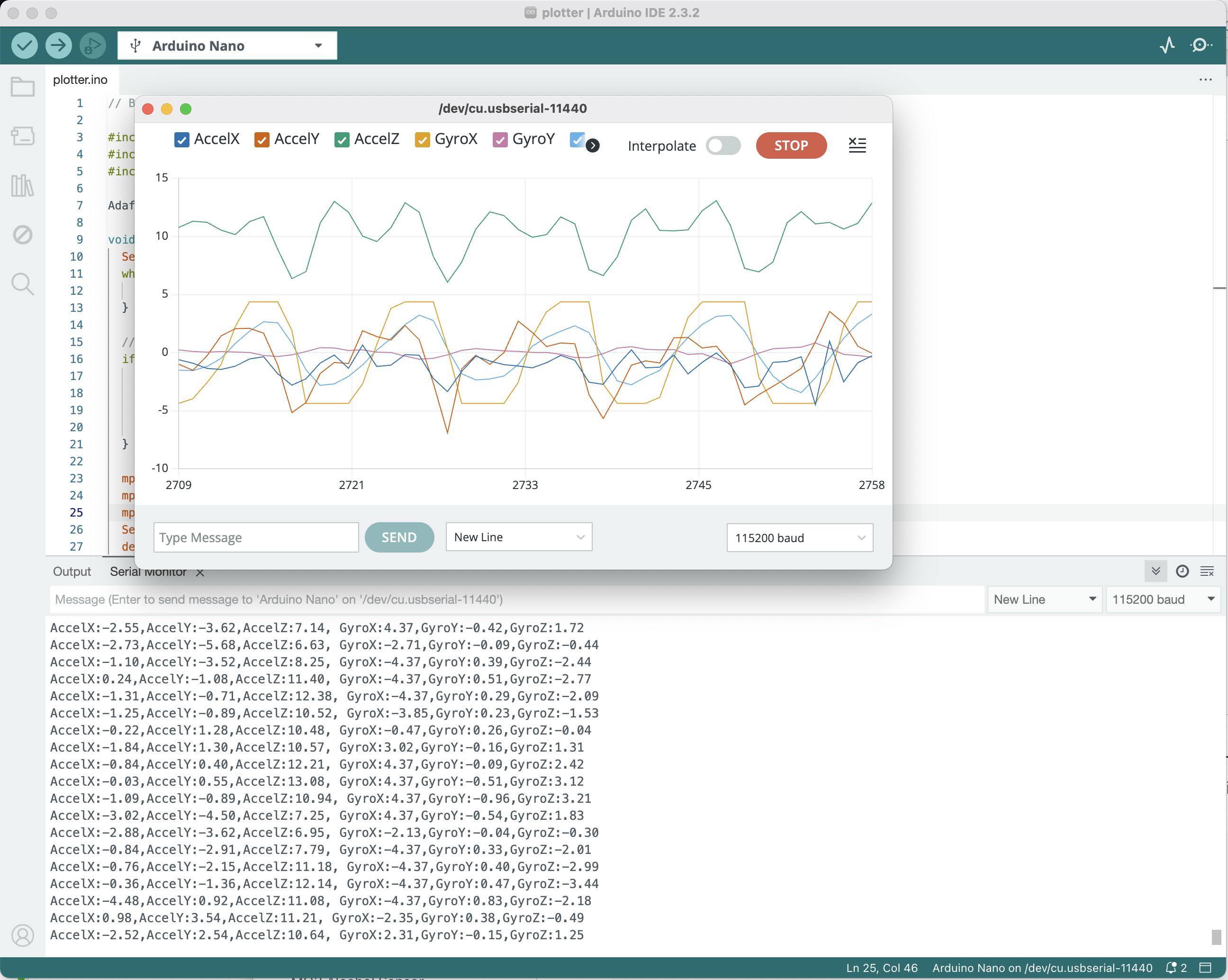Screen dimensions: 1228x980
Task: Open the Serial Monitor magnifier icon
Action: pos(1201,45)
